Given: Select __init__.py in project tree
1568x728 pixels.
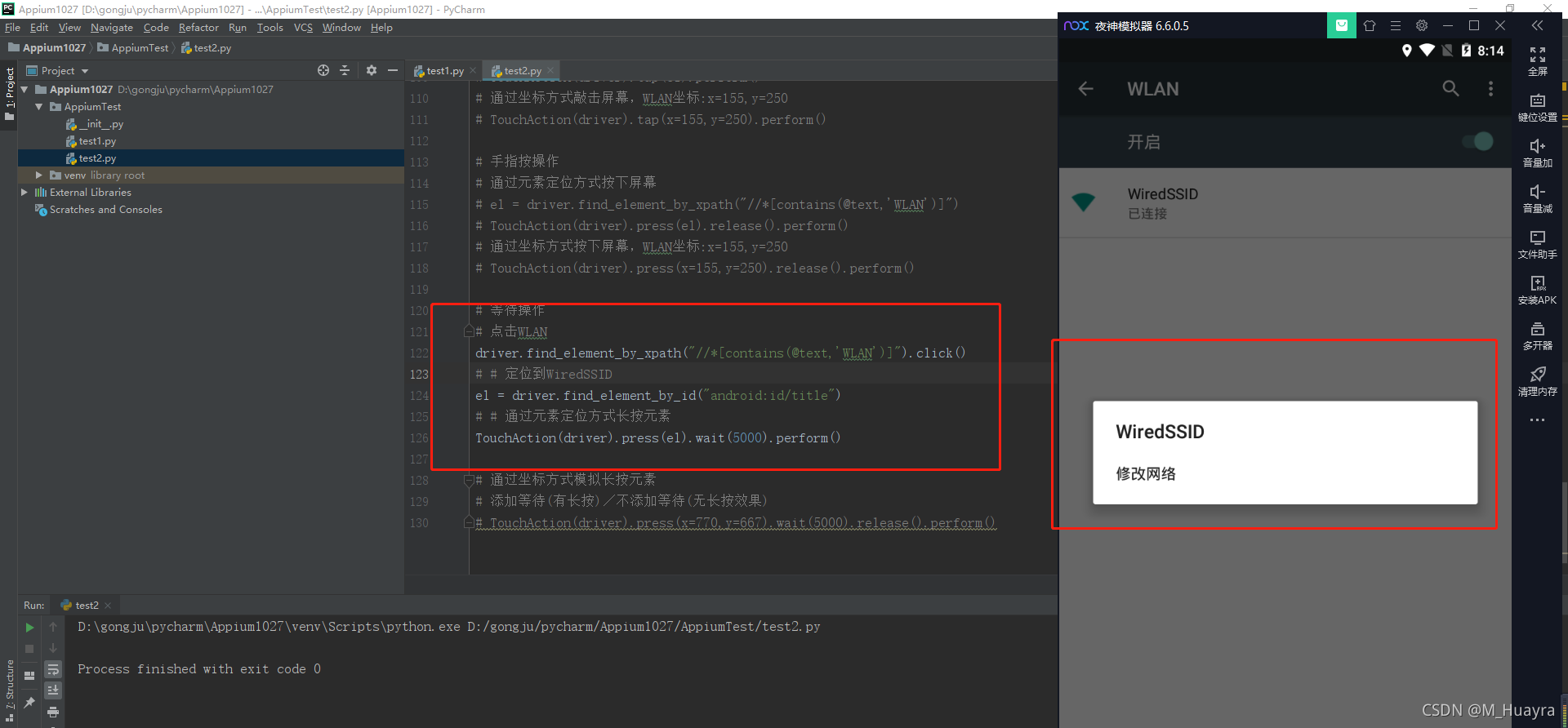Looking at the screenshot, I should pos(95,124).
